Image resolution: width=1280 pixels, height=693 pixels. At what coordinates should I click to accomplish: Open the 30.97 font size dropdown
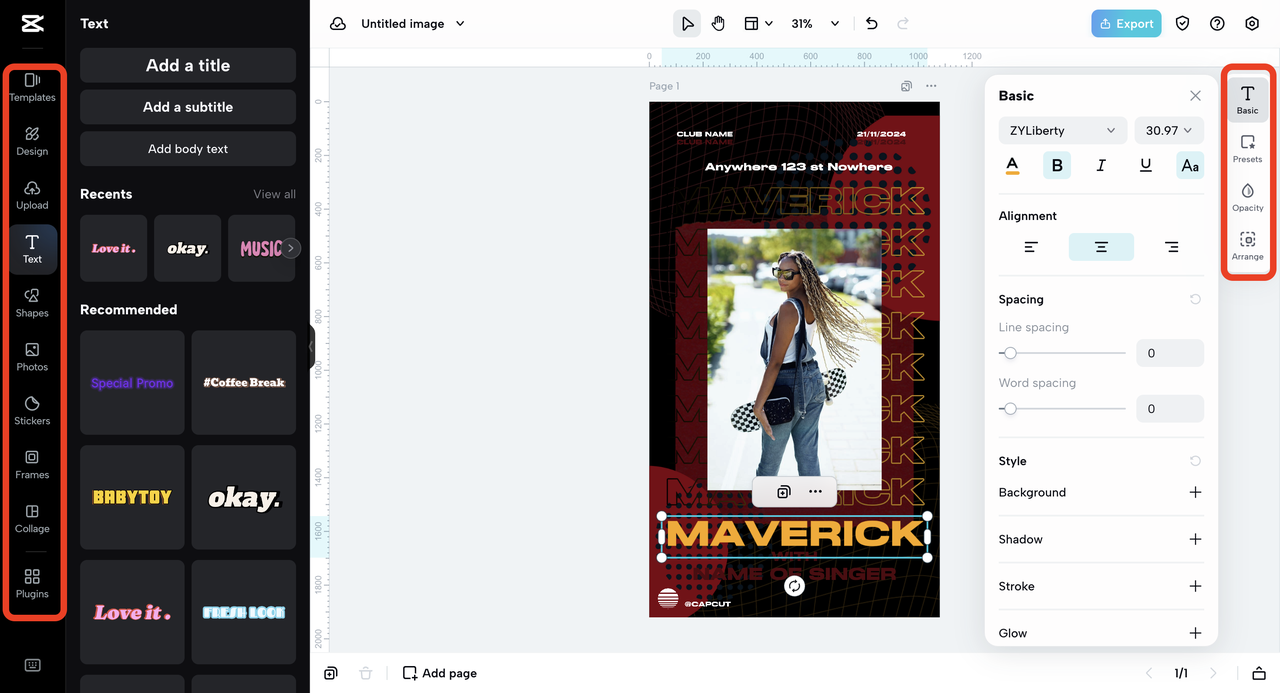coord(1169,131)
